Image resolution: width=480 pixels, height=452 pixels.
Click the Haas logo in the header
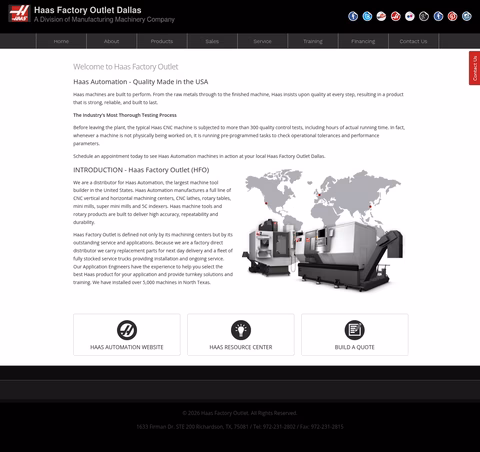(19, 13)
